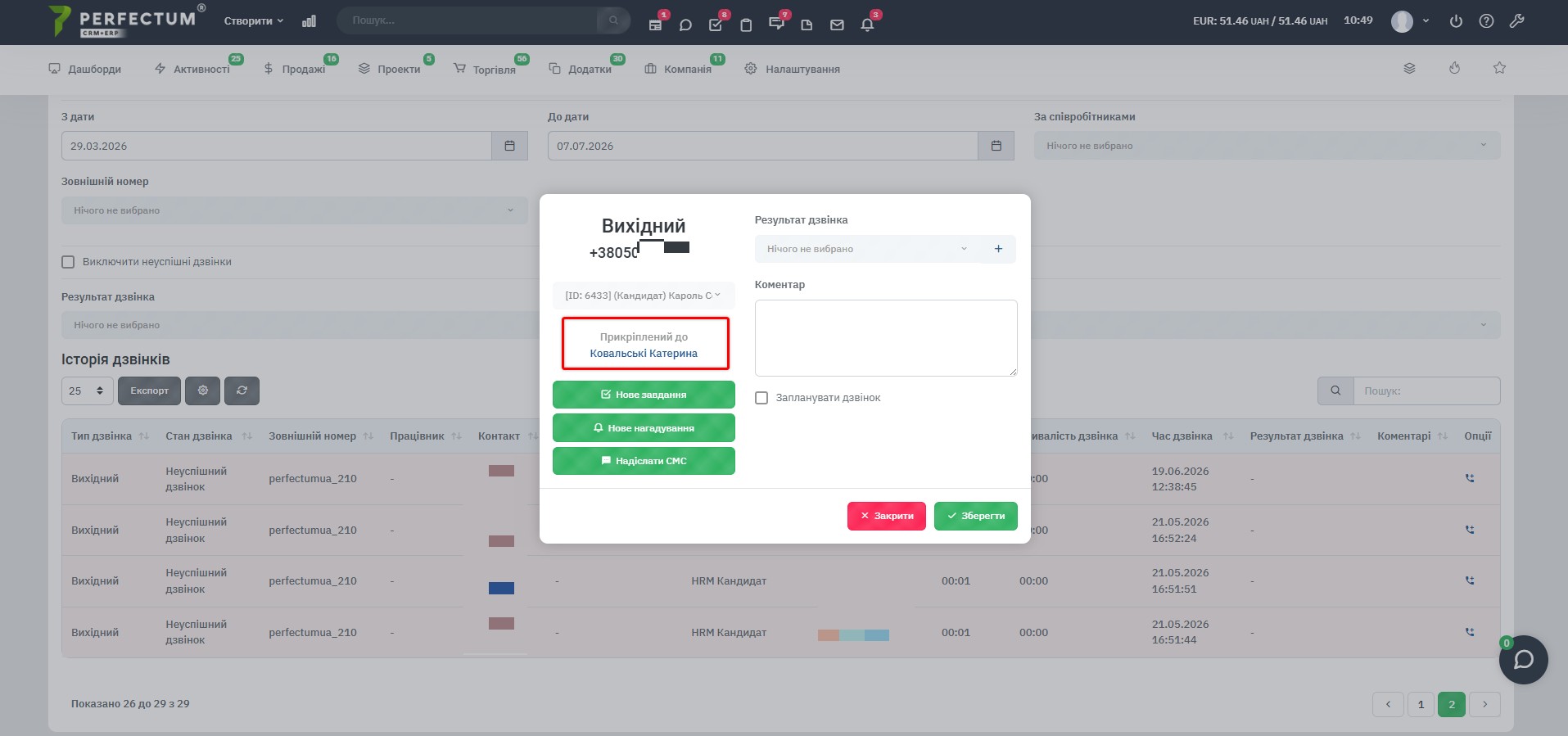This screenshot has height=736, width=1568.
Task: Open the Налаштування menu item
Action: (x=792, y=70)
